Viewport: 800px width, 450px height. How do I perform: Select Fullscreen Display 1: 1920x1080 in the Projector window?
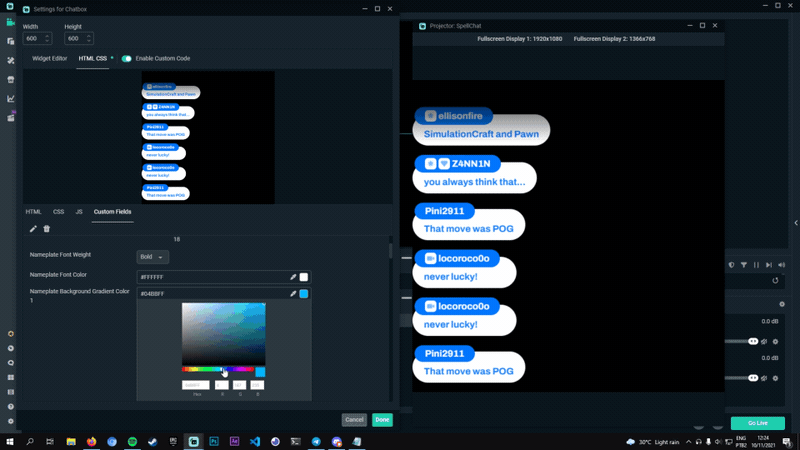click(519, 39)
